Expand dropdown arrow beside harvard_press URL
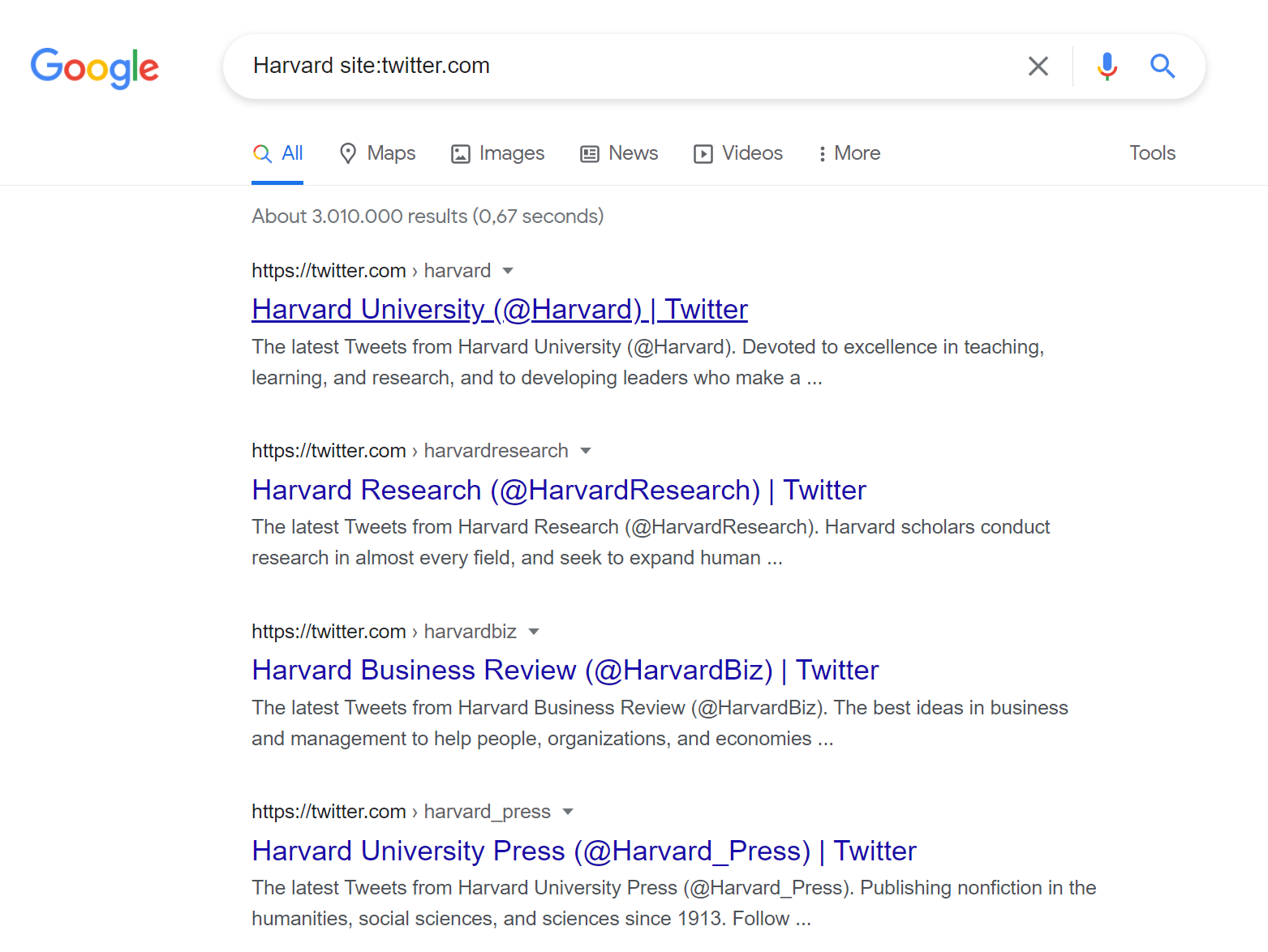This screenshot has width=1268, height=952. click(x=568, y=812)
